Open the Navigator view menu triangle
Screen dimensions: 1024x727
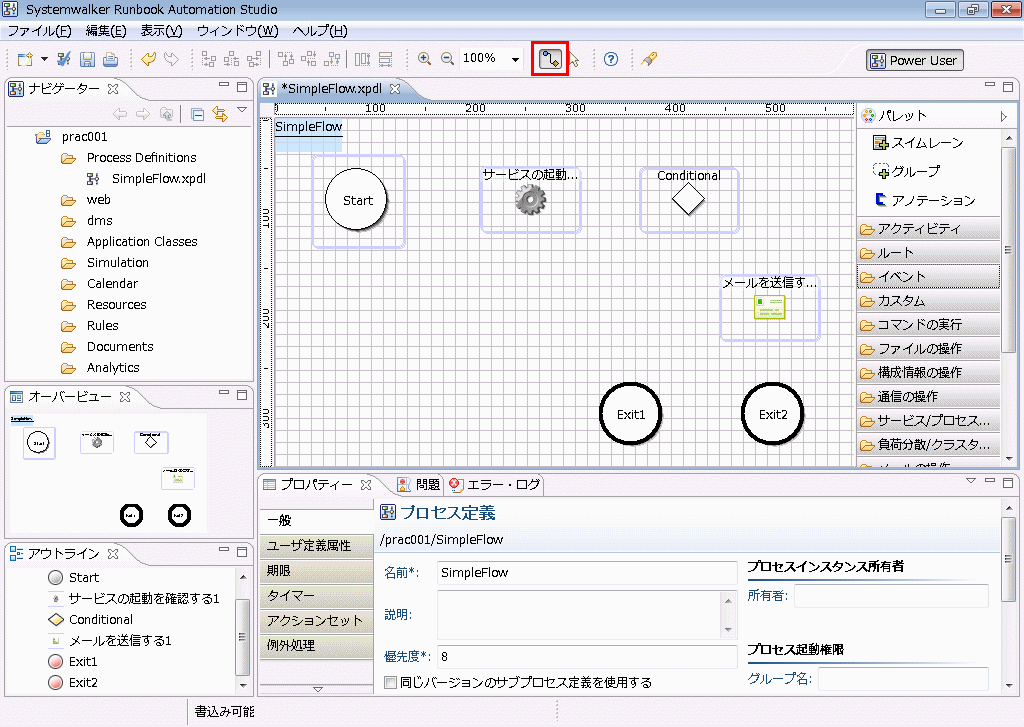pyautogui.click(x=242, y=110)
